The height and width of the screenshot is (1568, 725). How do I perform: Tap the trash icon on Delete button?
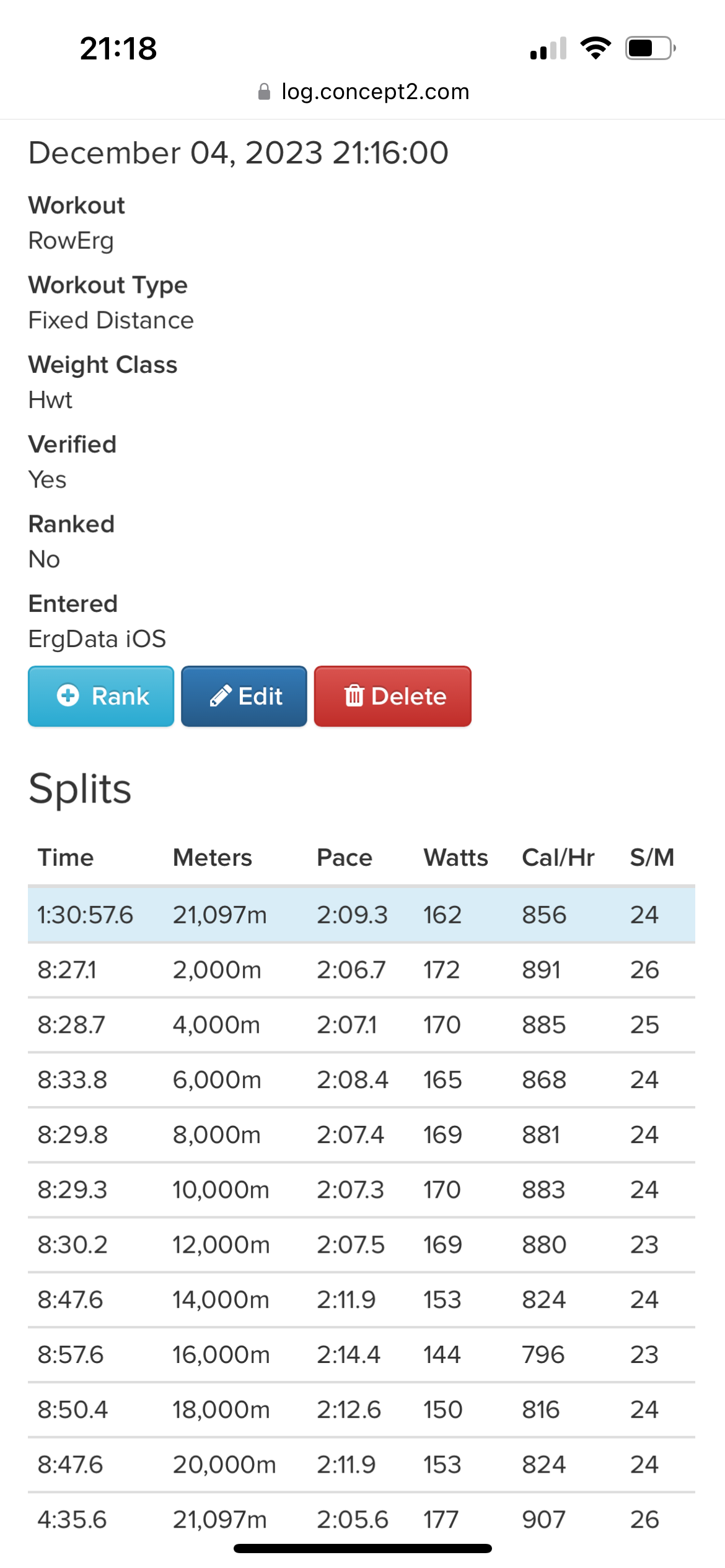click(x=354, y=695)
